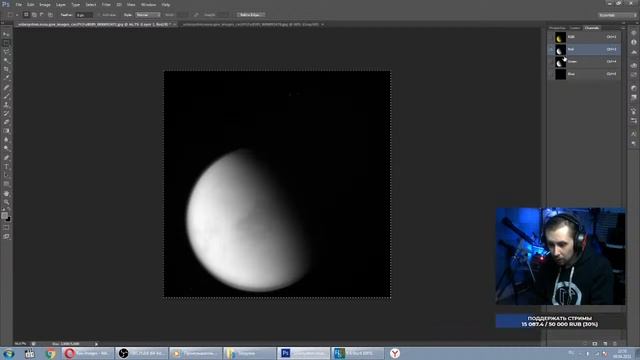Toggle visibility of the Blue channel
The height and width of the screenshot is (360, 640).
(x=551, y=74)
